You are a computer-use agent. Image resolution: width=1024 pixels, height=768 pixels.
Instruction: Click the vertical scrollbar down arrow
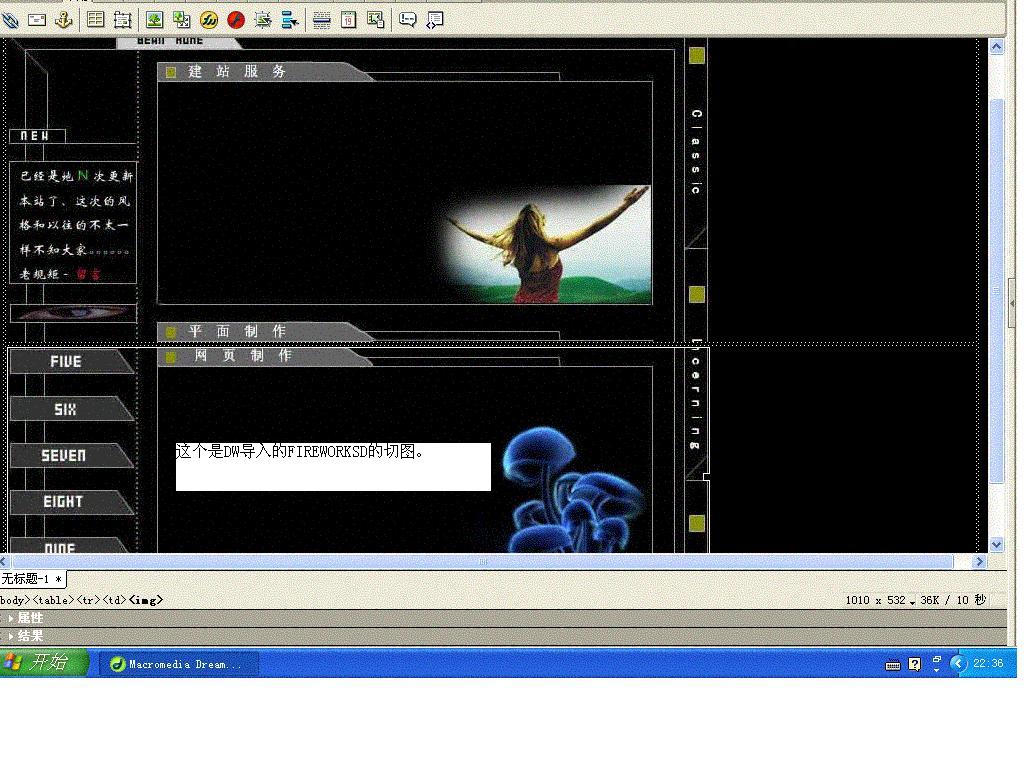click(x=996, y=545)
